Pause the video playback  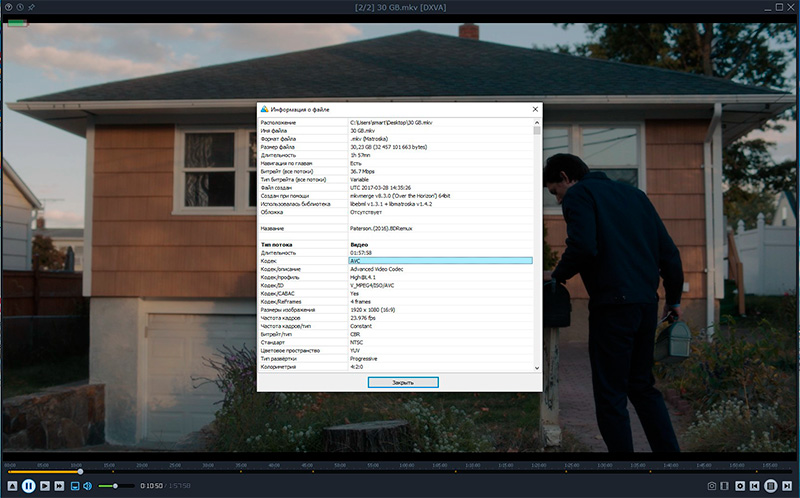(29, 485)
